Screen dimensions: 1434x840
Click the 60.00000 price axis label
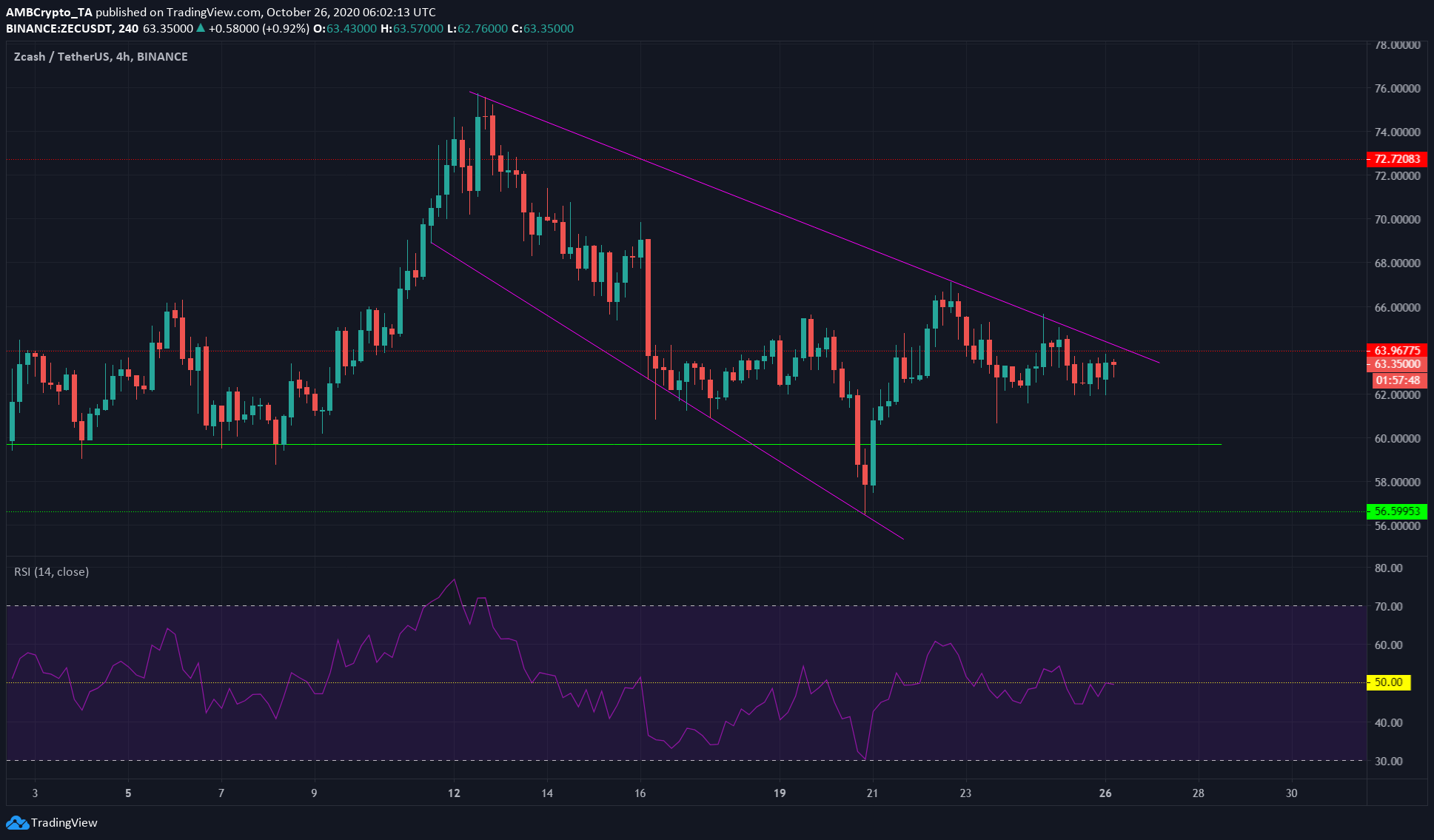point(1397,438)
